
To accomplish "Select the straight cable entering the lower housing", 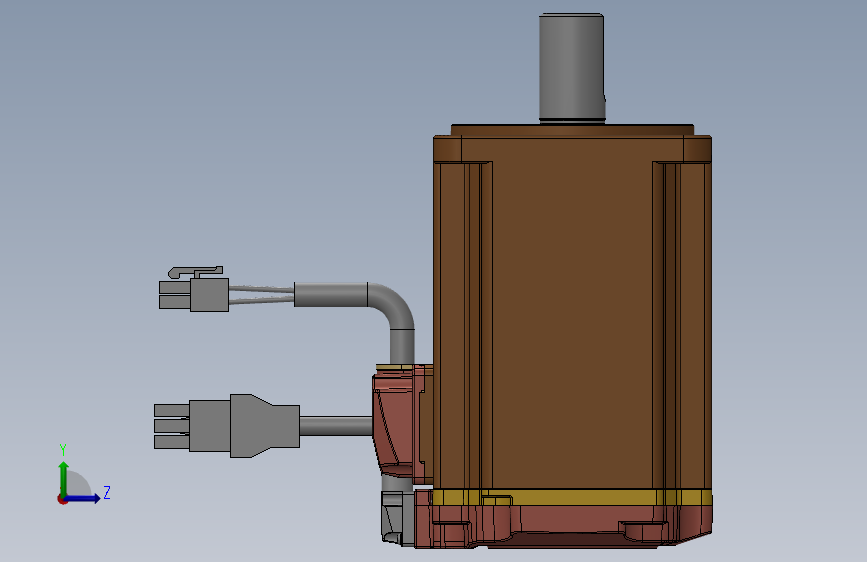I will [x=336, y=426].
